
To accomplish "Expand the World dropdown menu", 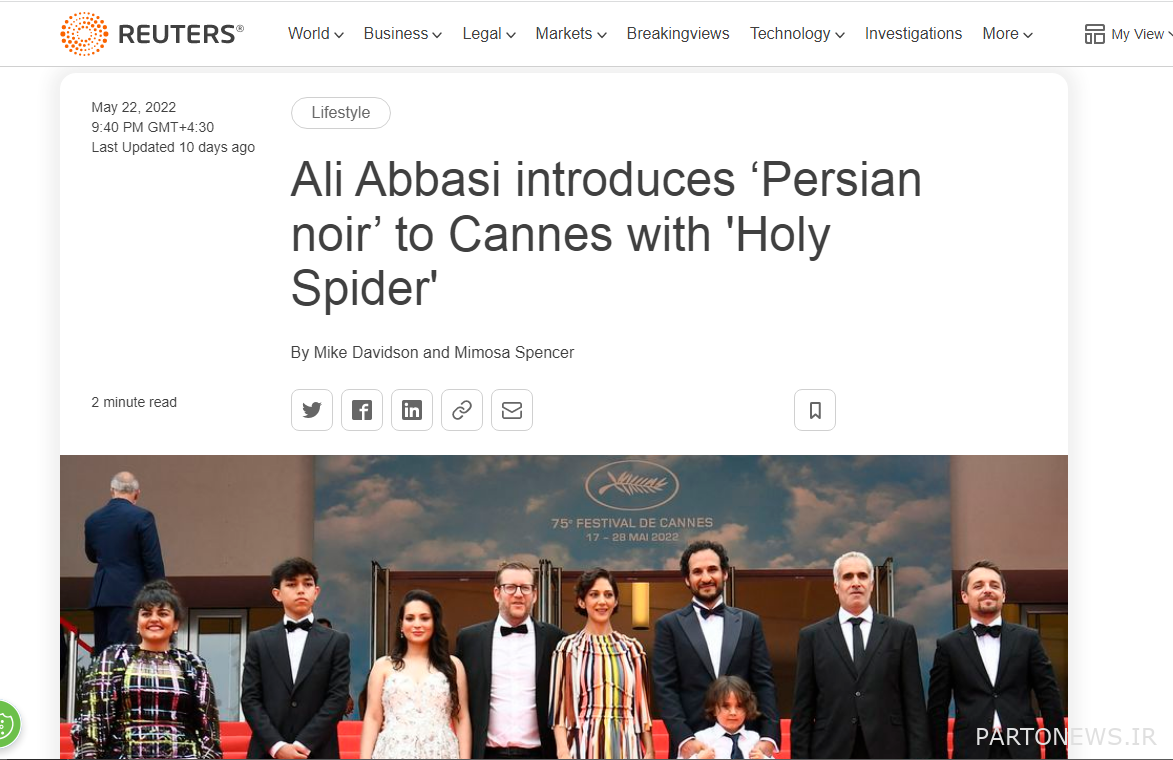I will pyautogui.click(x=316, y=34).
